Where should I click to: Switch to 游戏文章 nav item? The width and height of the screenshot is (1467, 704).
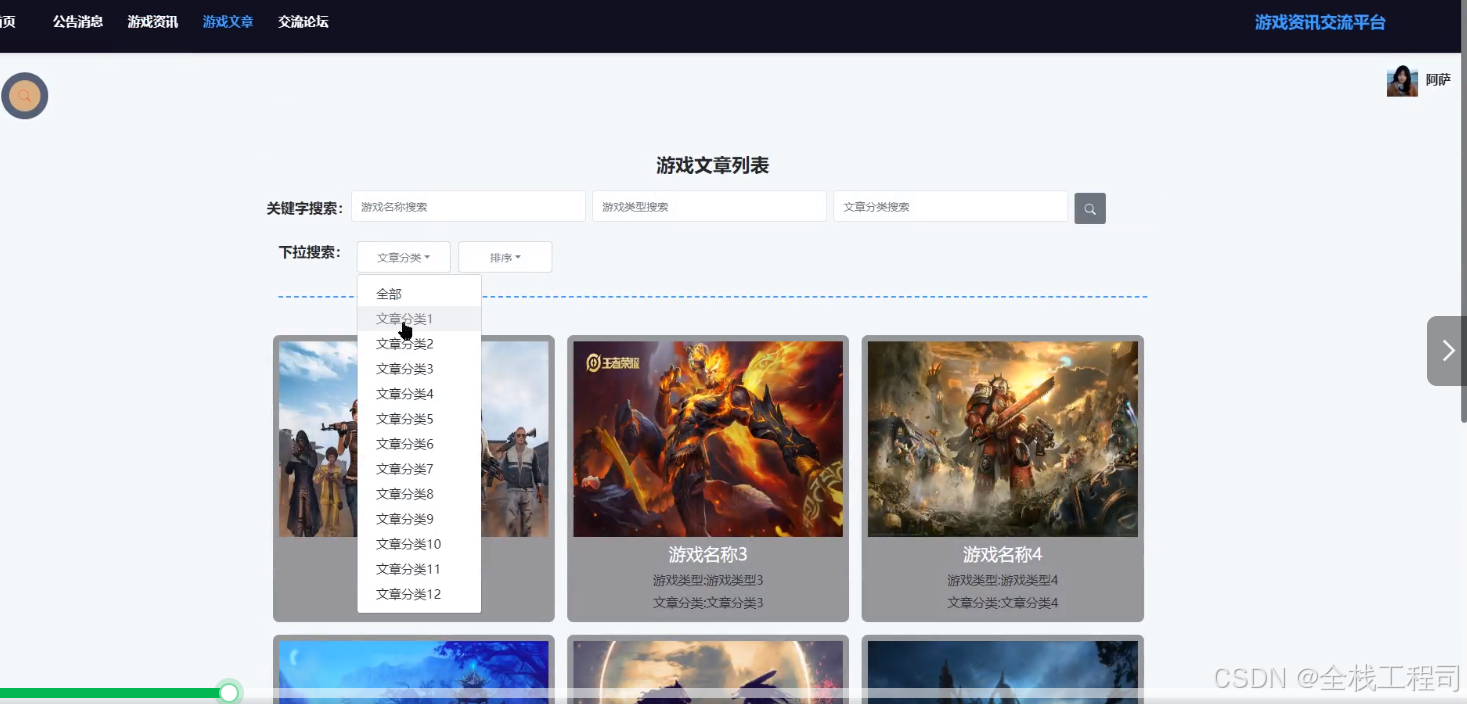point(228,21)
